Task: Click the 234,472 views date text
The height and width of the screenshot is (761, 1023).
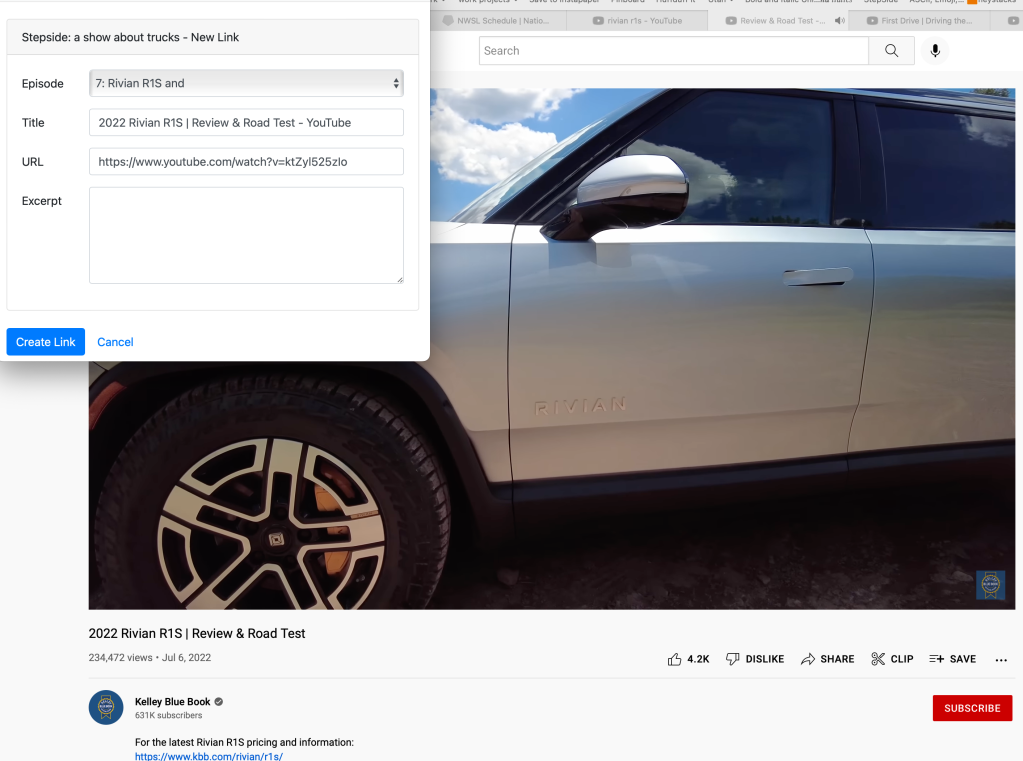Action: coord(149,658)
